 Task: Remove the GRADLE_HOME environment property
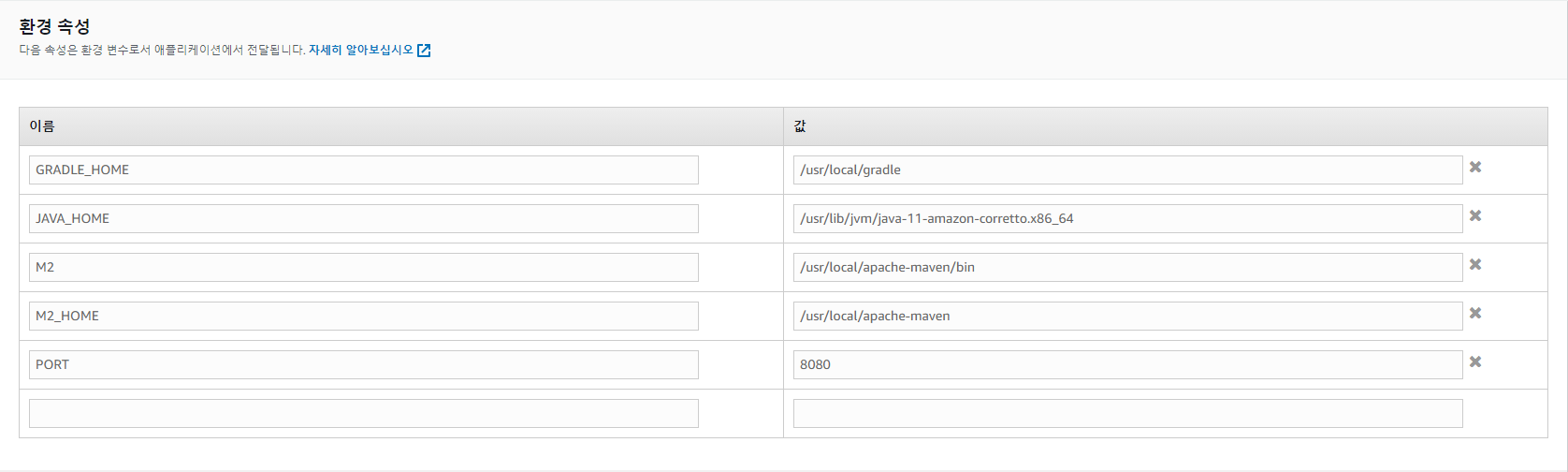(x=1474, y=168)
